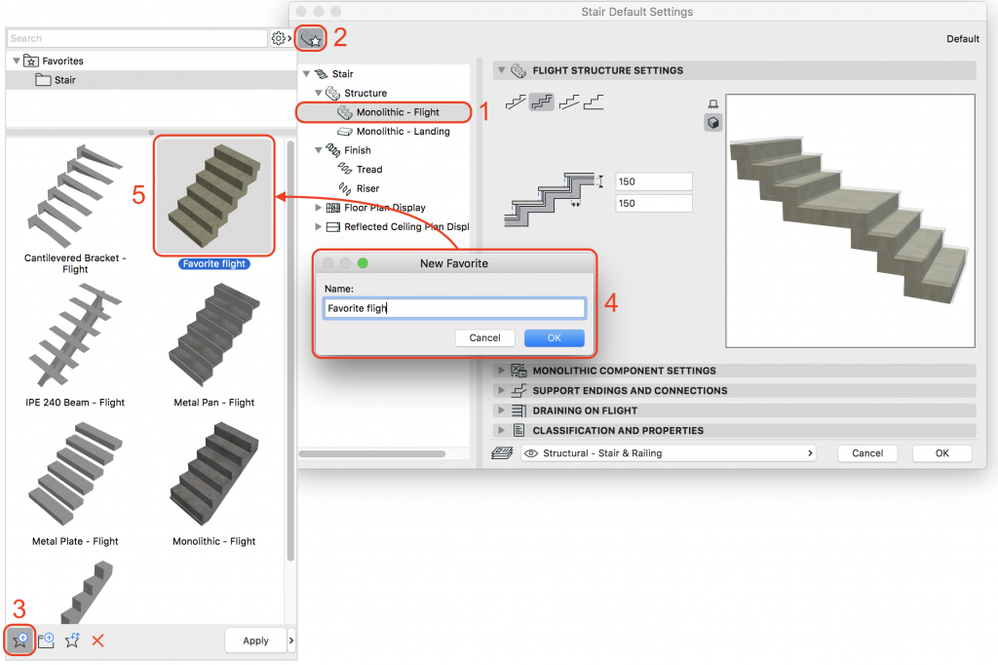The image size is (998, 665).
Task: Redefine favorite with current settings icon
Action: [x=73, y=640]
